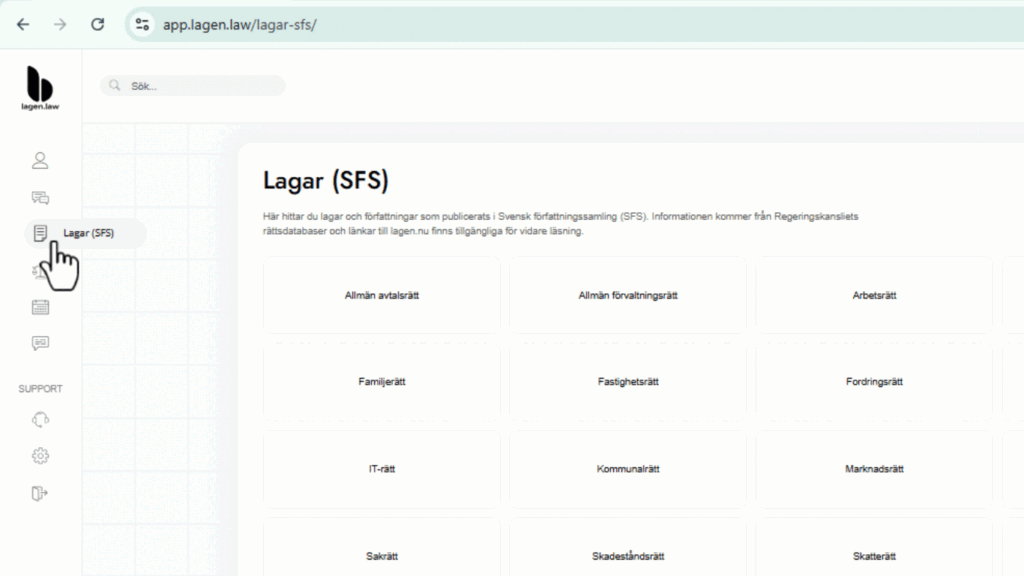Click the logout door icon
1024x576 pixels.
40,493
